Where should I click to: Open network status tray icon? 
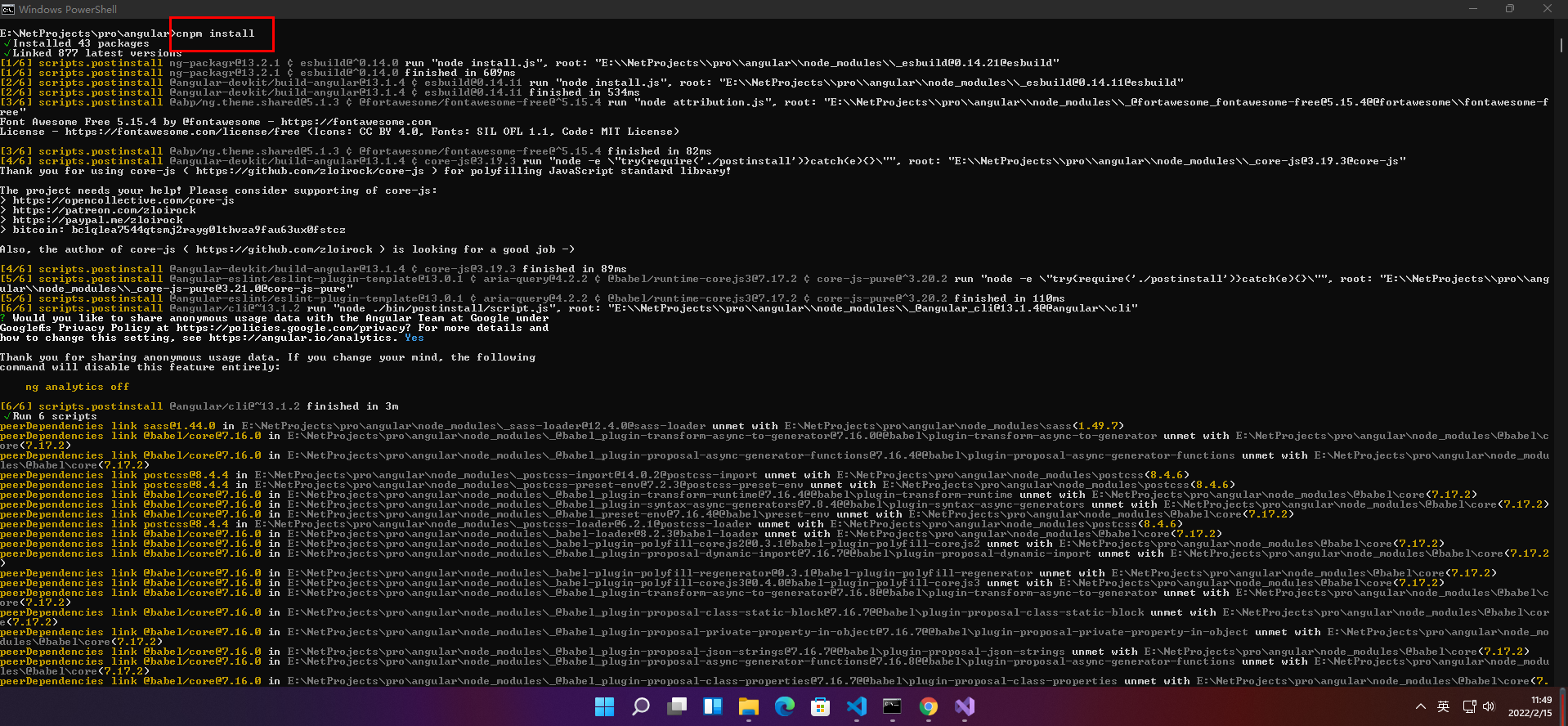[x=1469, y=706]
